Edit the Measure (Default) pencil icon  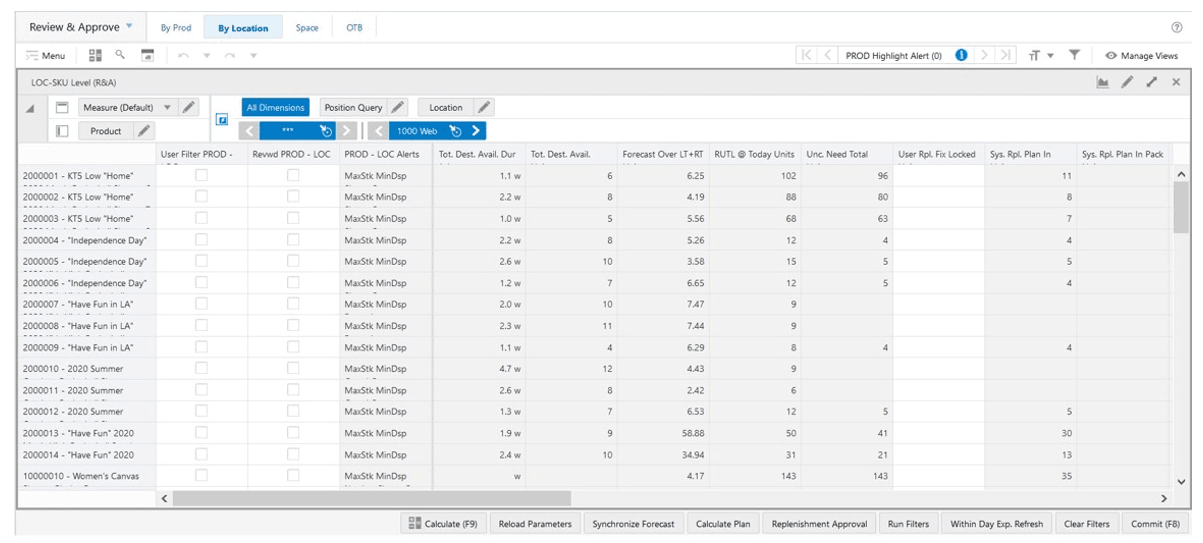pyautogui.click(x=190, y=107)
